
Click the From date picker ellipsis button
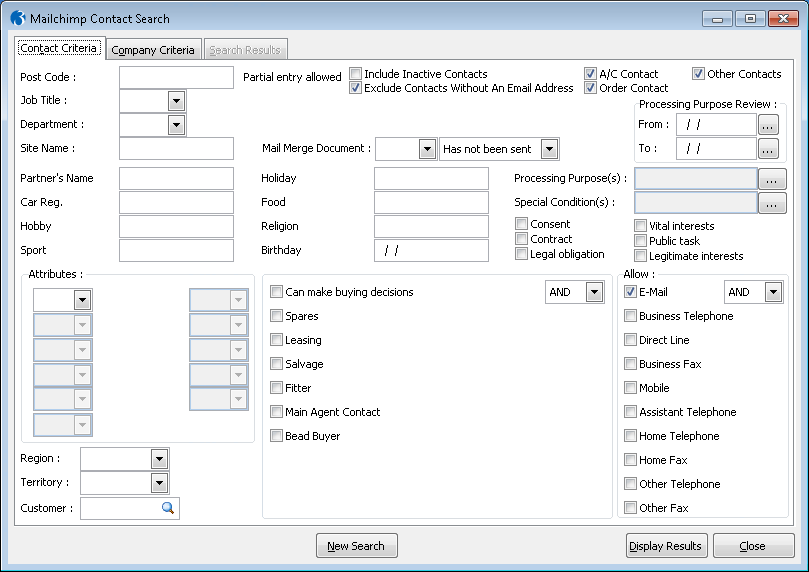coord(768,125)
